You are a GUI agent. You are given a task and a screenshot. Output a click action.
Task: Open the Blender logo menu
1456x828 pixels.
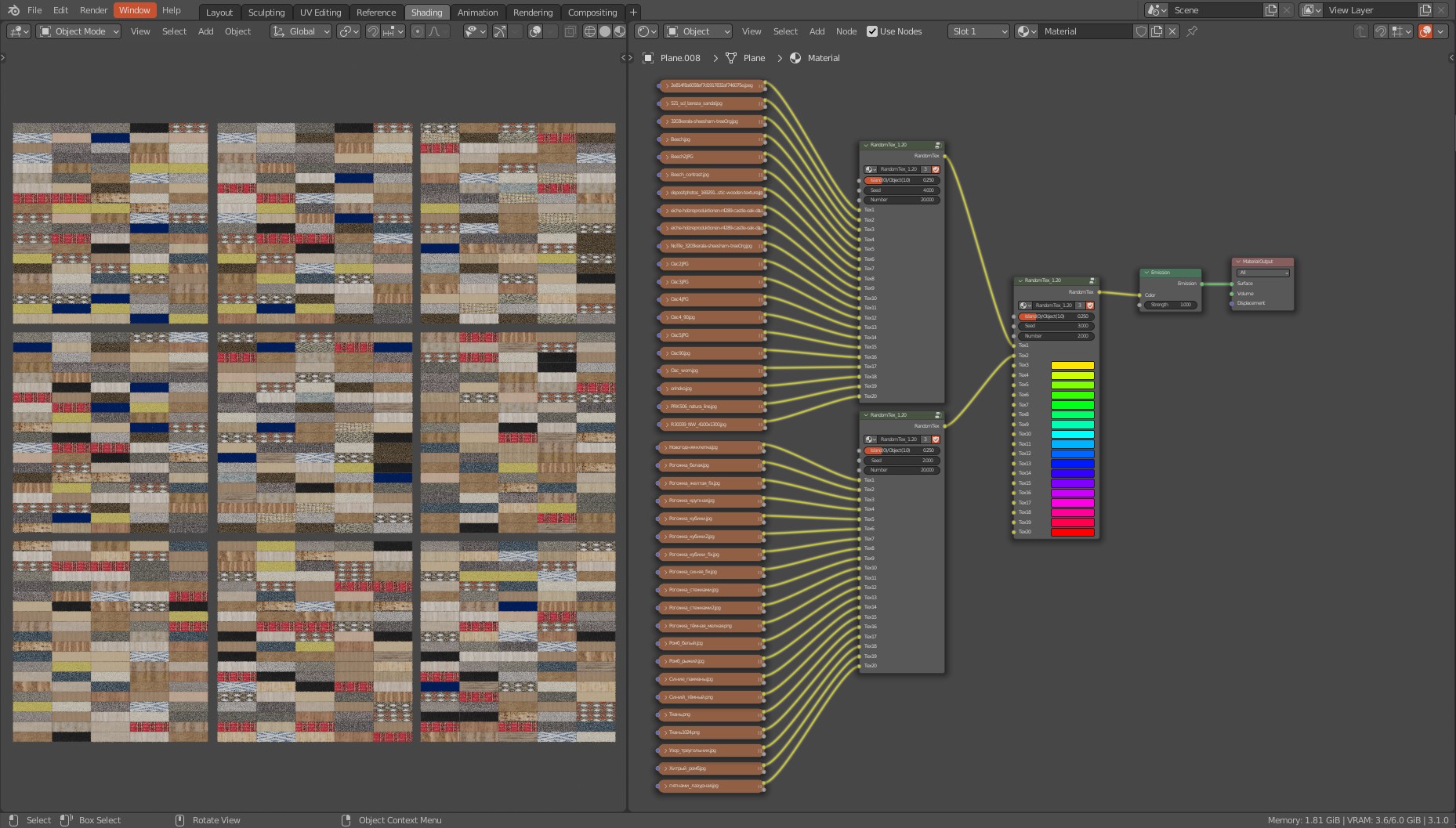13,10
